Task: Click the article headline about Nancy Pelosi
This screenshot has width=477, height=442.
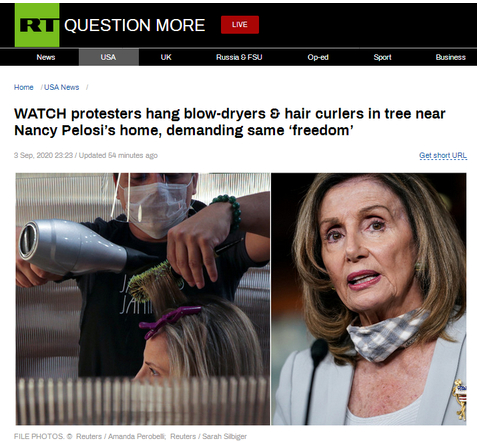Action: click(x=230, y=122)
